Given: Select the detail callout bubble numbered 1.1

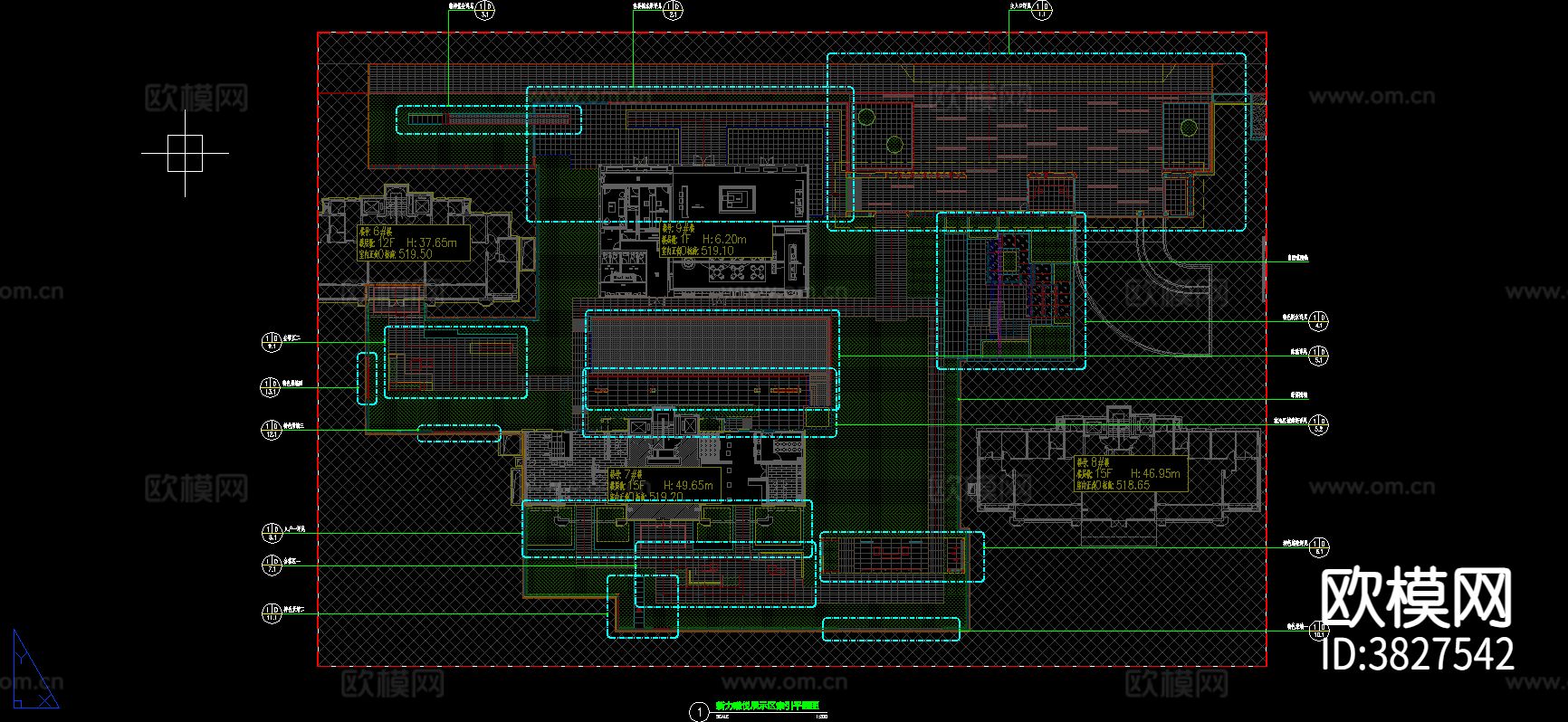Looking at the screenshot, I should (x=1044, y=11).
